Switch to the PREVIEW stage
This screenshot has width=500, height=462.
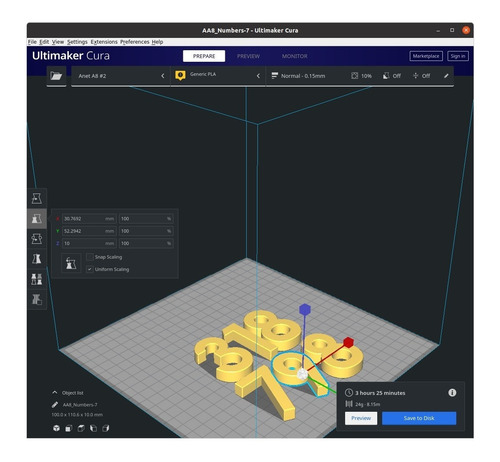click(x=248, y=56)
